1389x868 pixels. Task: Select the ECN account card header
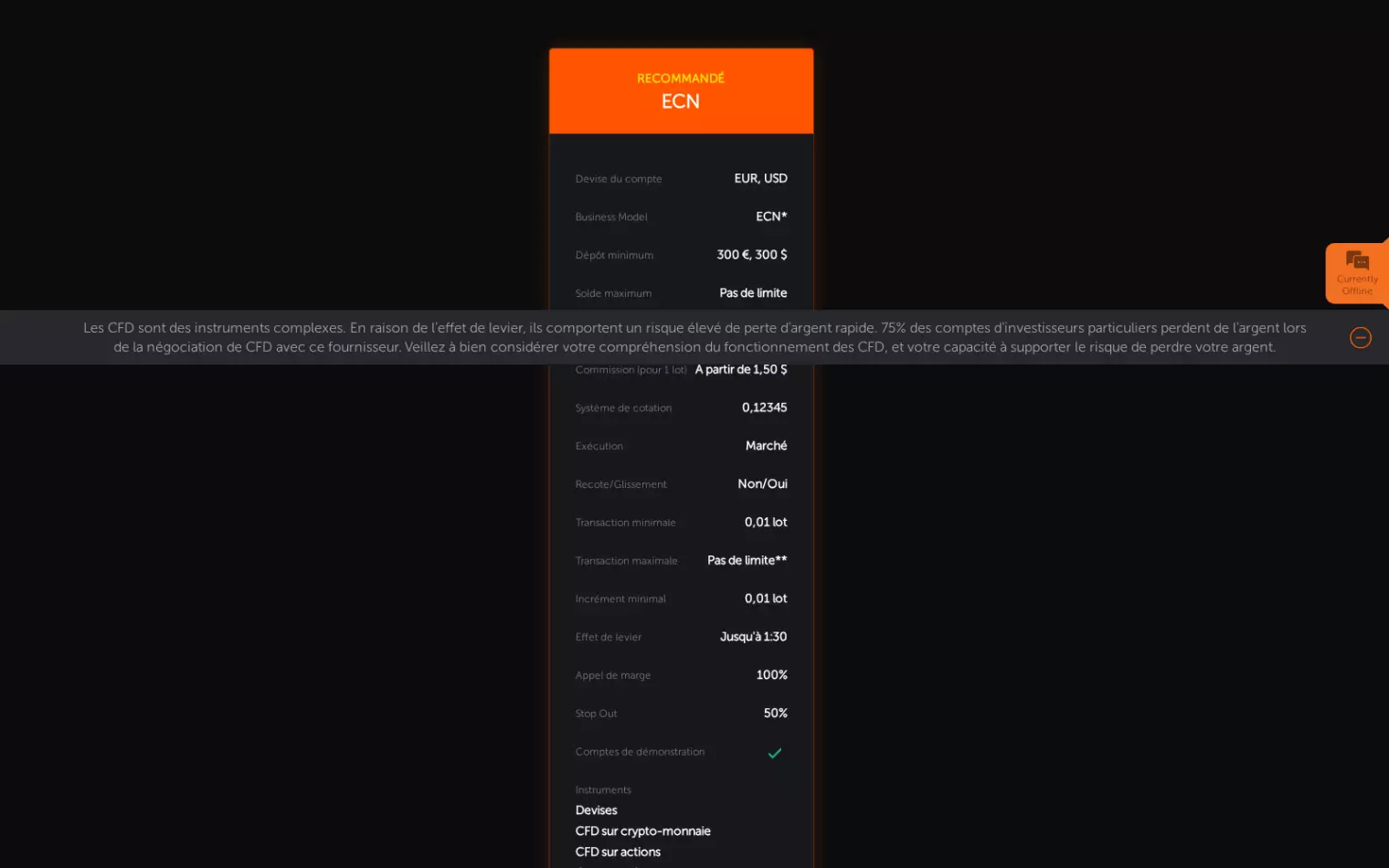coord(681,91)
